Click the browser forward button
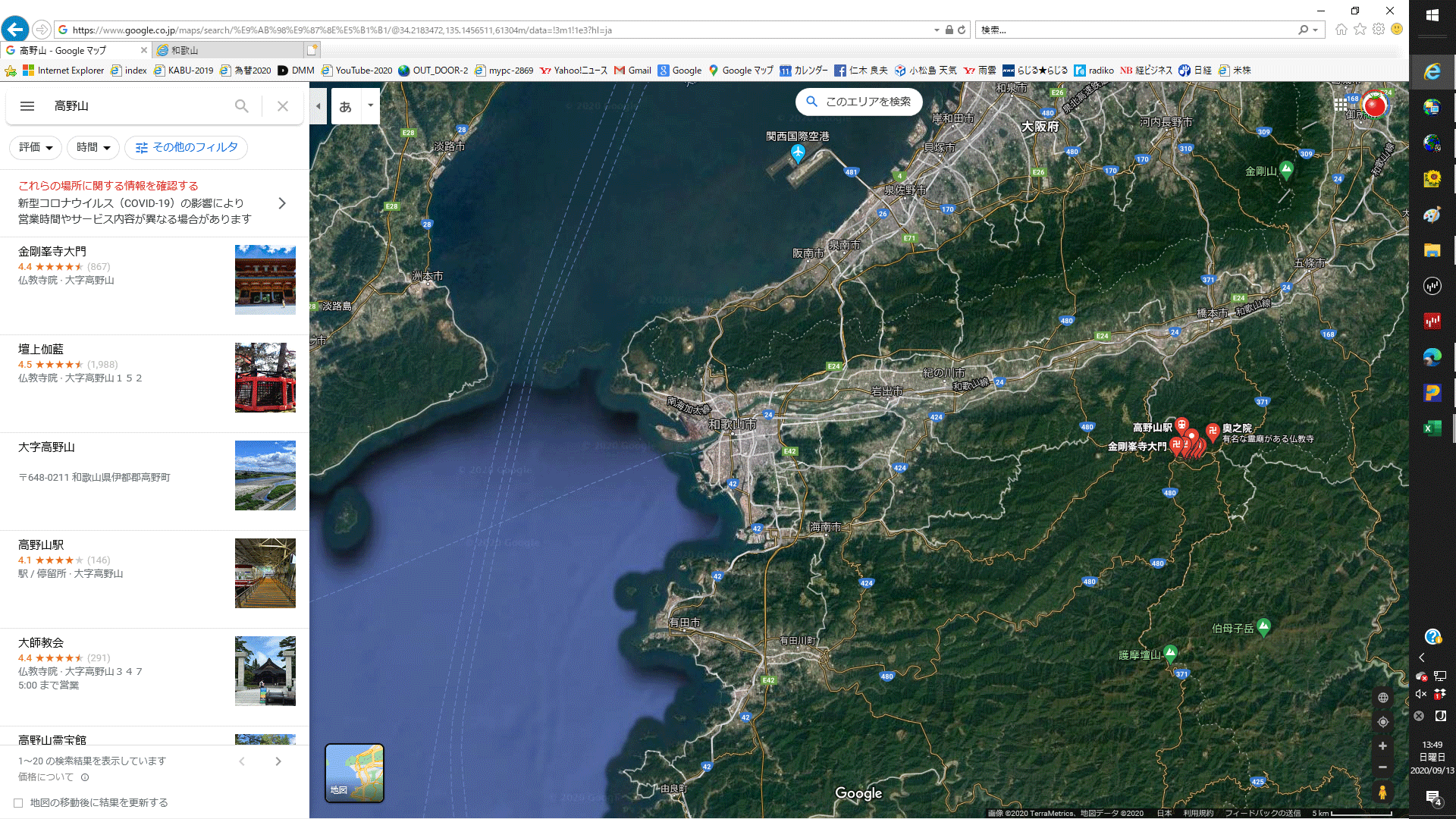 tap(42, 30)
